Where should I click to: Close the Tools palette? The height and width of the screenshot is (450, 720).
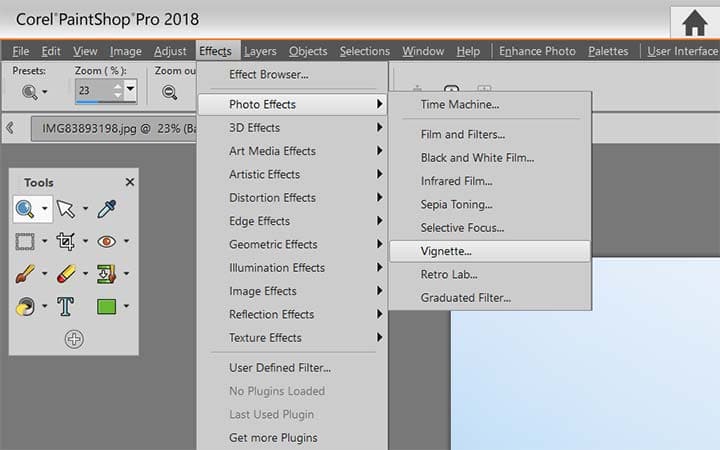(x=130, y=182)
